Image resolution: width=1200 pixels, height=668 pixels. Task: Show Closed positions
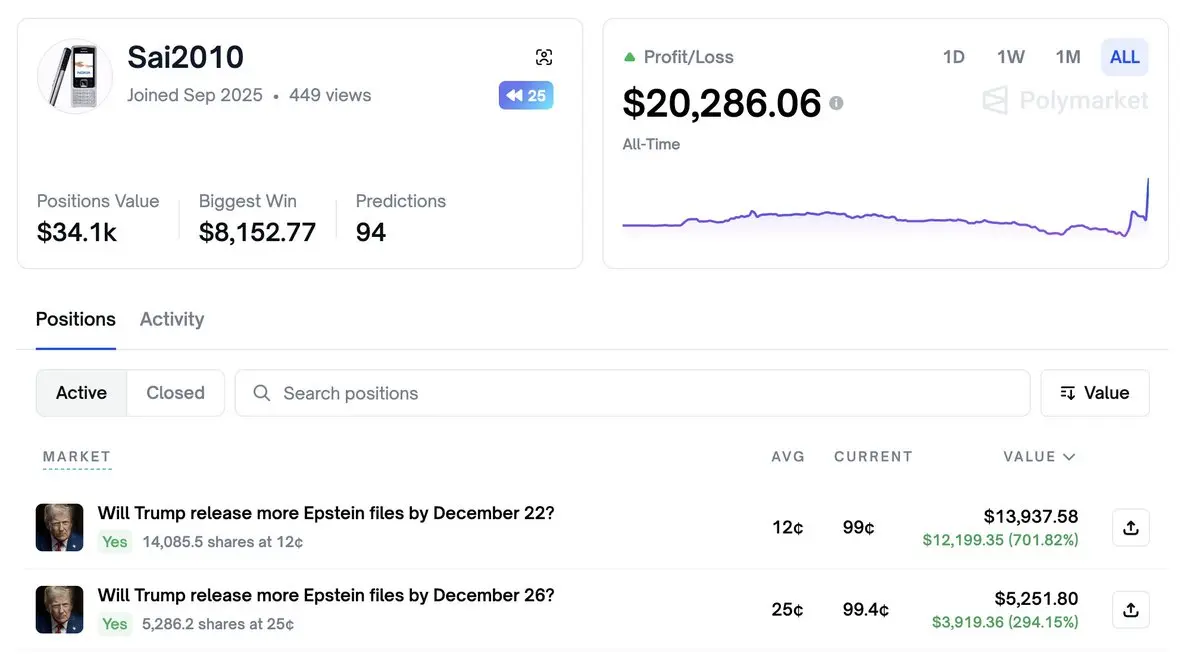[175, 393]
